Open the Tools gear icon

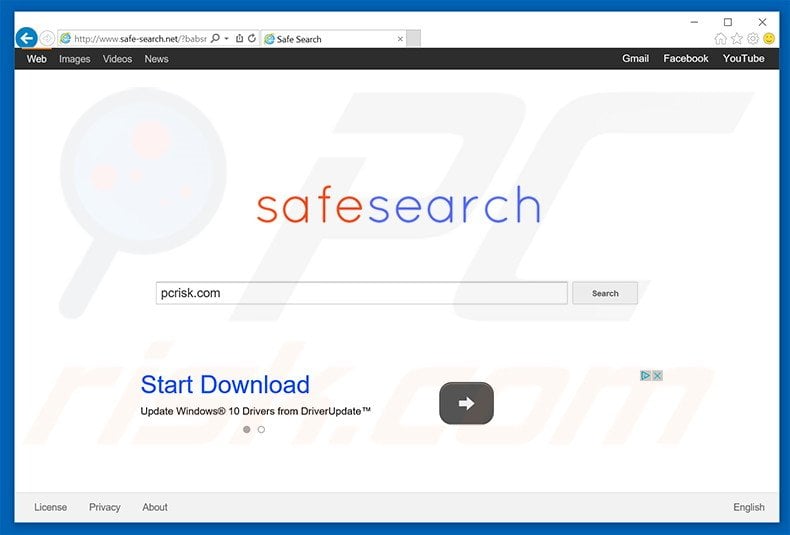pyautogui.click(x=753, y=39)
